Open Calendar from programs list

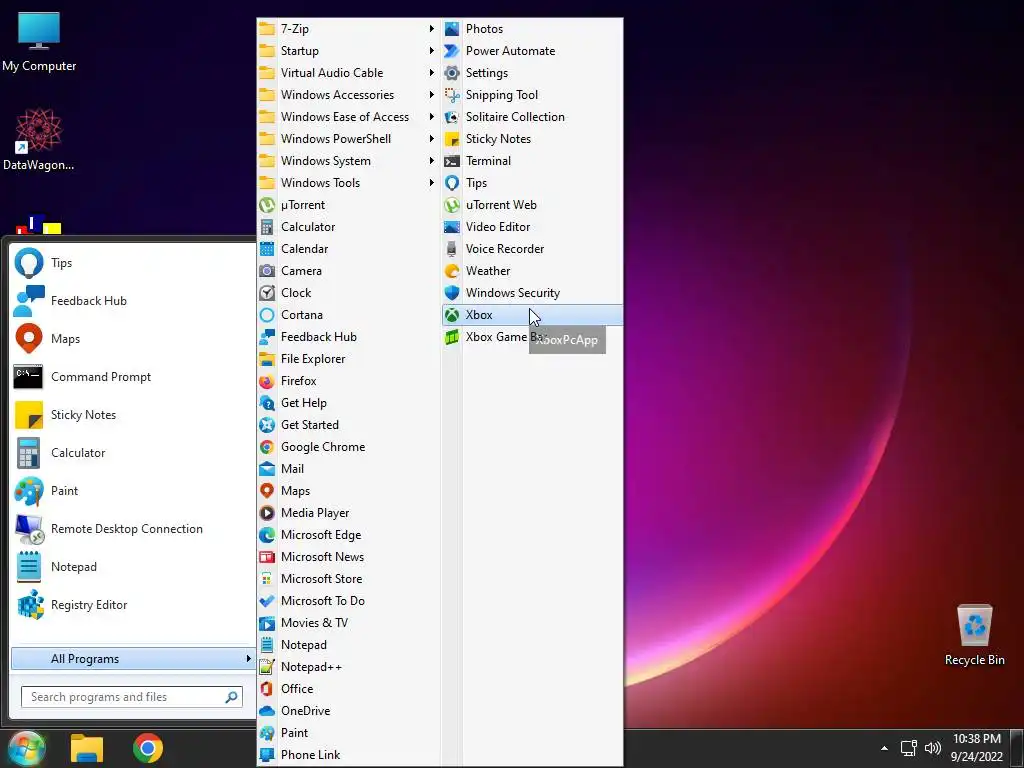click(348, 249)
